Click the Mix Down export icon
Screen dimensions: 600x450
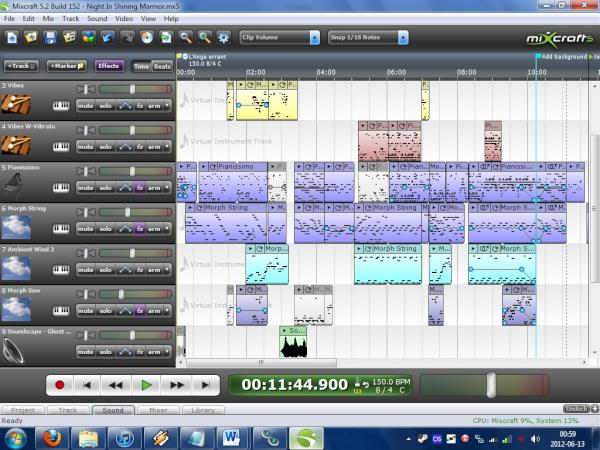coord(166,38)
